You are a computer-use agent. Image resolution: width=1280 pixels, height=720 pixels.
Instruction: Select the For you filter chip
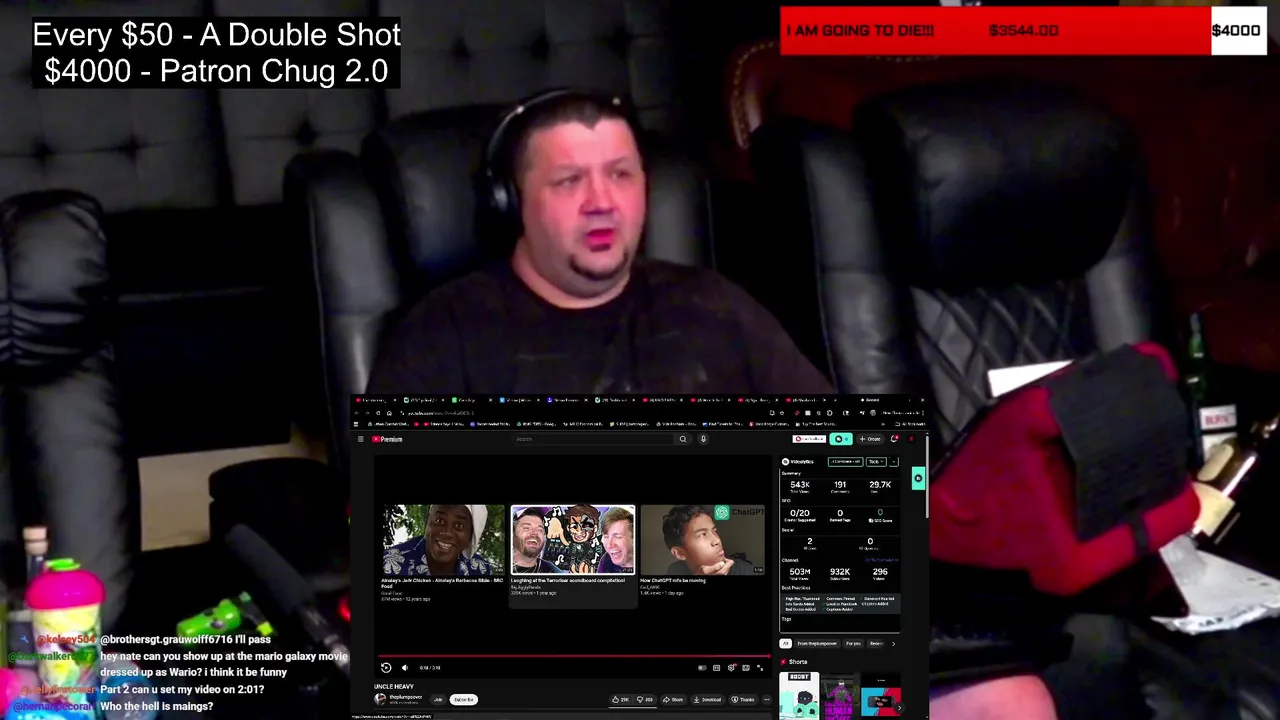(x=853, y=643)
